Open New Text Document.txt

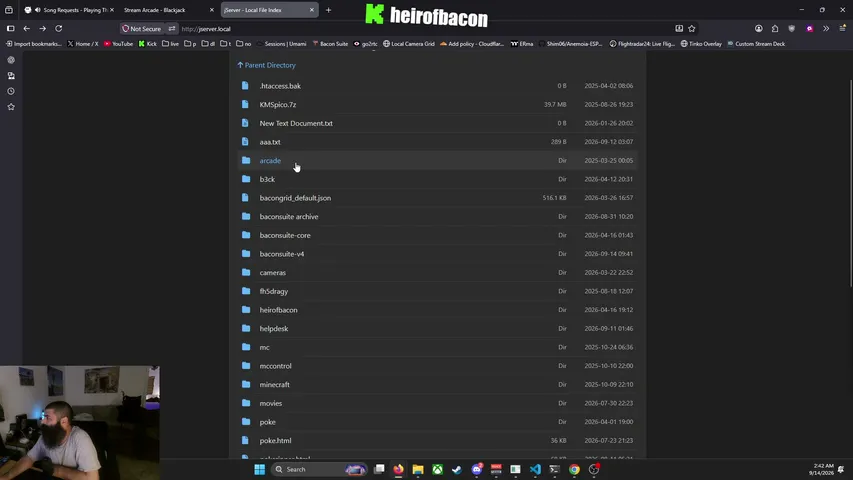(x=296, y=124)
